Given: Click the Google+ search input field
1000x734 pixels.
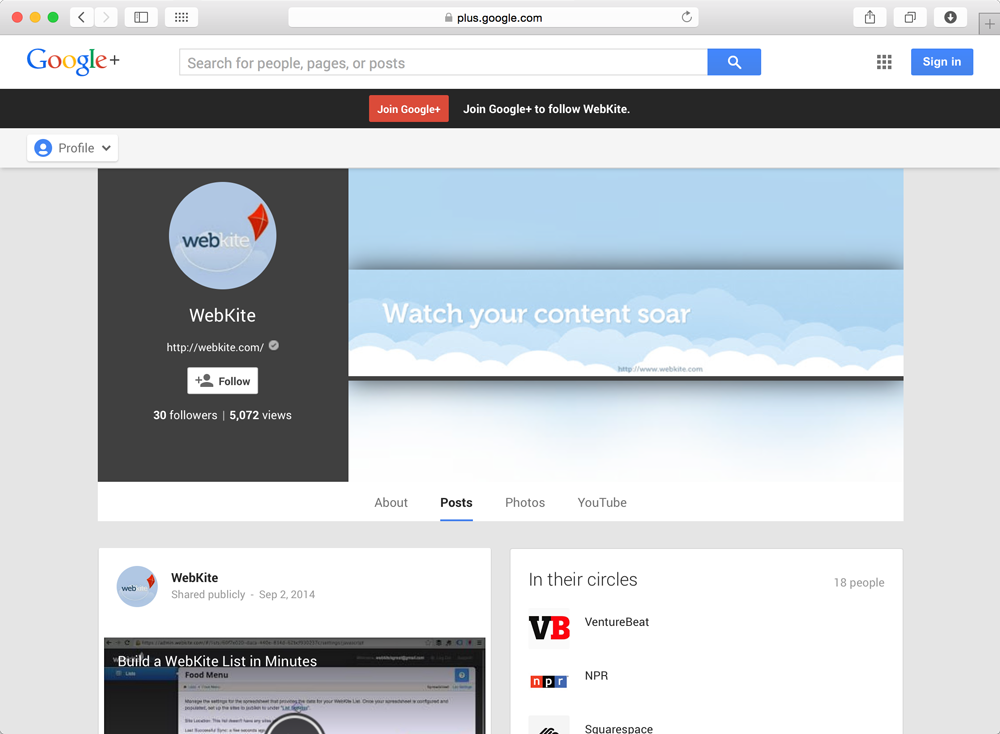Looking at the screenshot, I should [x=443, y=63].
